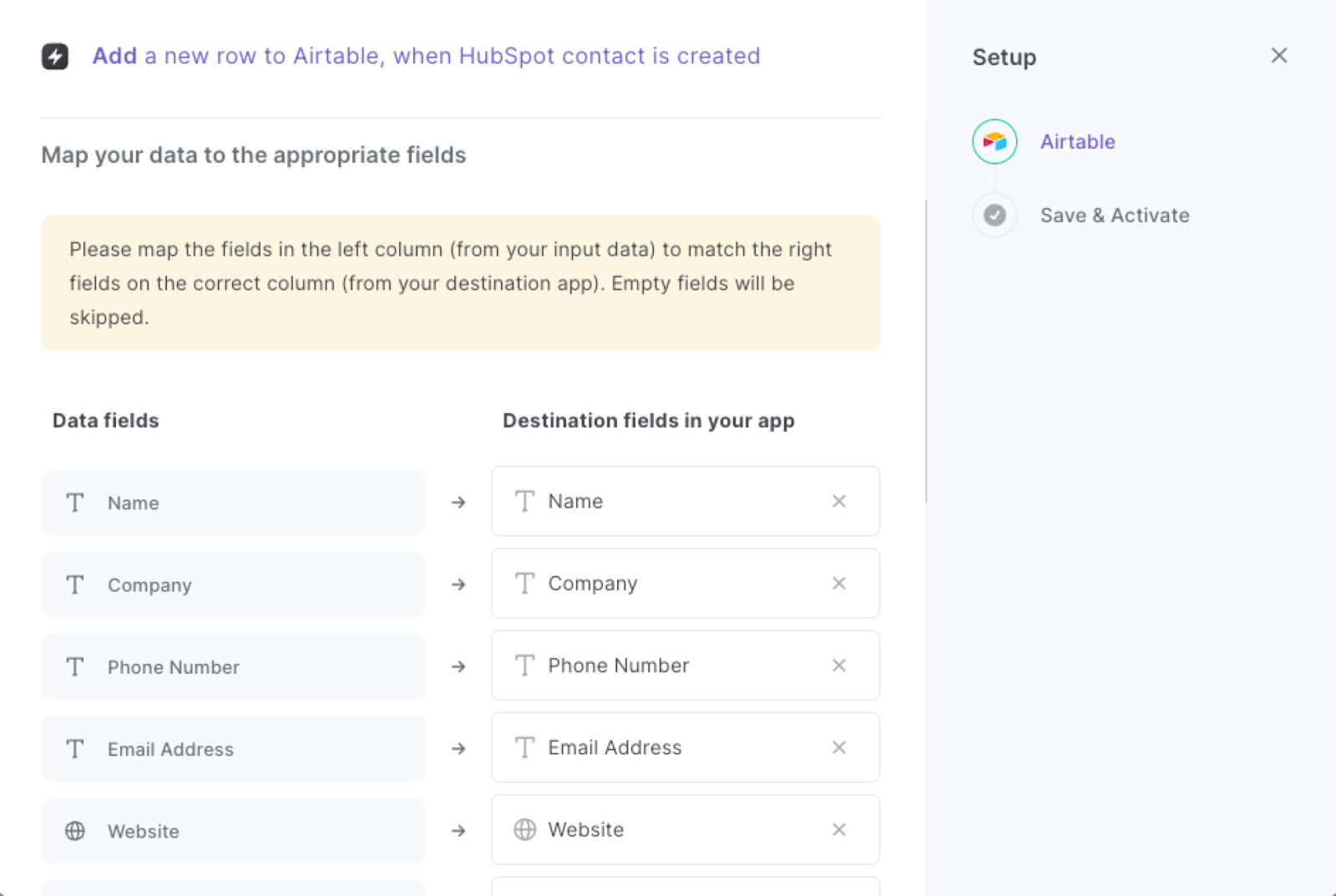
Task: Close the Setup panel with the X
Action: (x=1278, y=55)
